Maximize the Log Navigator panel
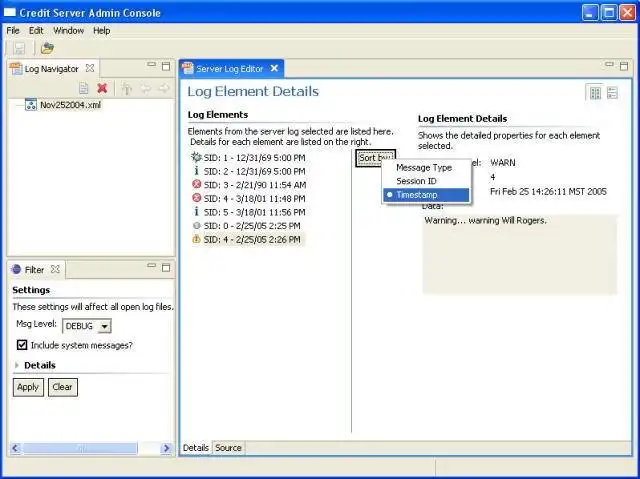The width and height of the screenshot is (640, 479). pyautogui.click(x=166, y=66)
